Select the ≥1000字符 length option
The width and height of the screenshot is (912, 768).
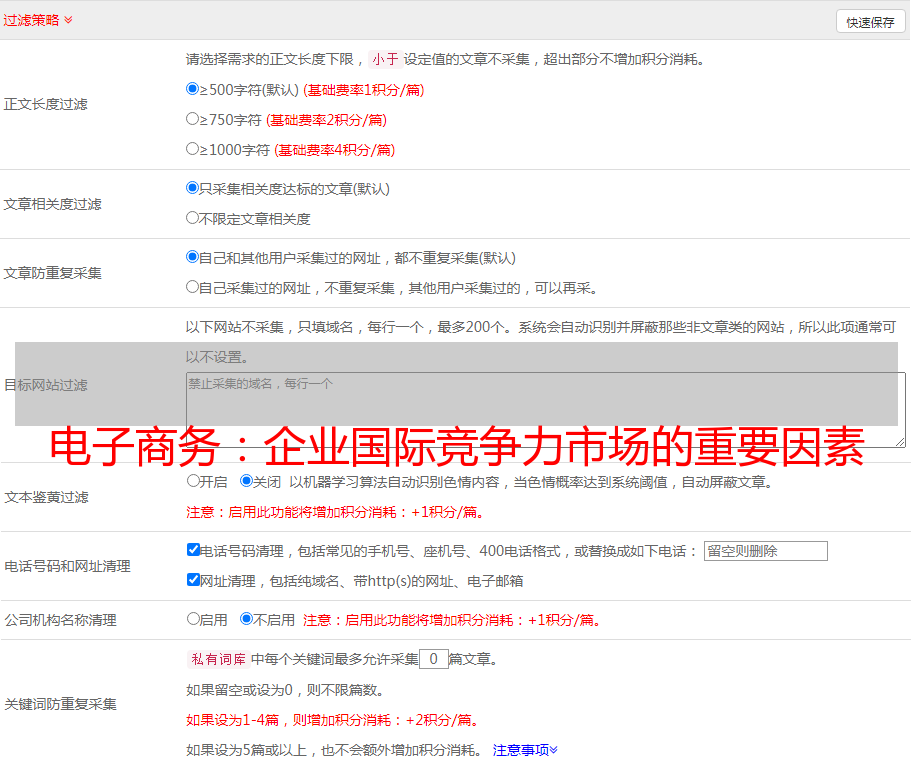click(x=193, y=149)
